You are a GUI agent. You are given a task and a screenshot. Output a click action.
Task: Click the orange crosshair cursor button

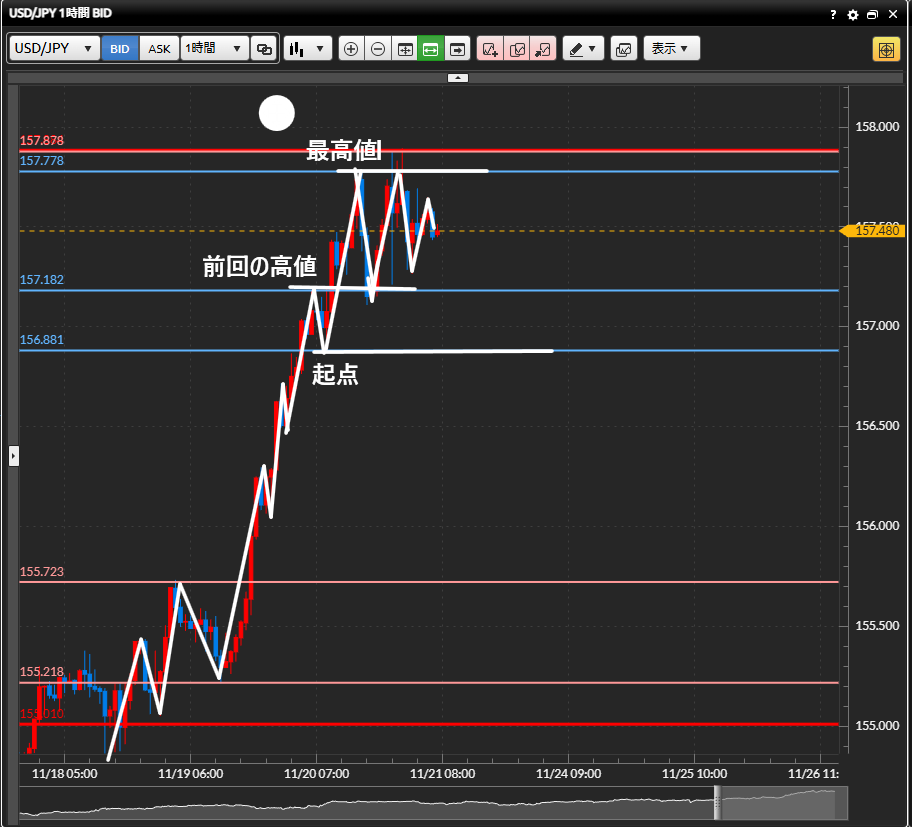point(885,49)
